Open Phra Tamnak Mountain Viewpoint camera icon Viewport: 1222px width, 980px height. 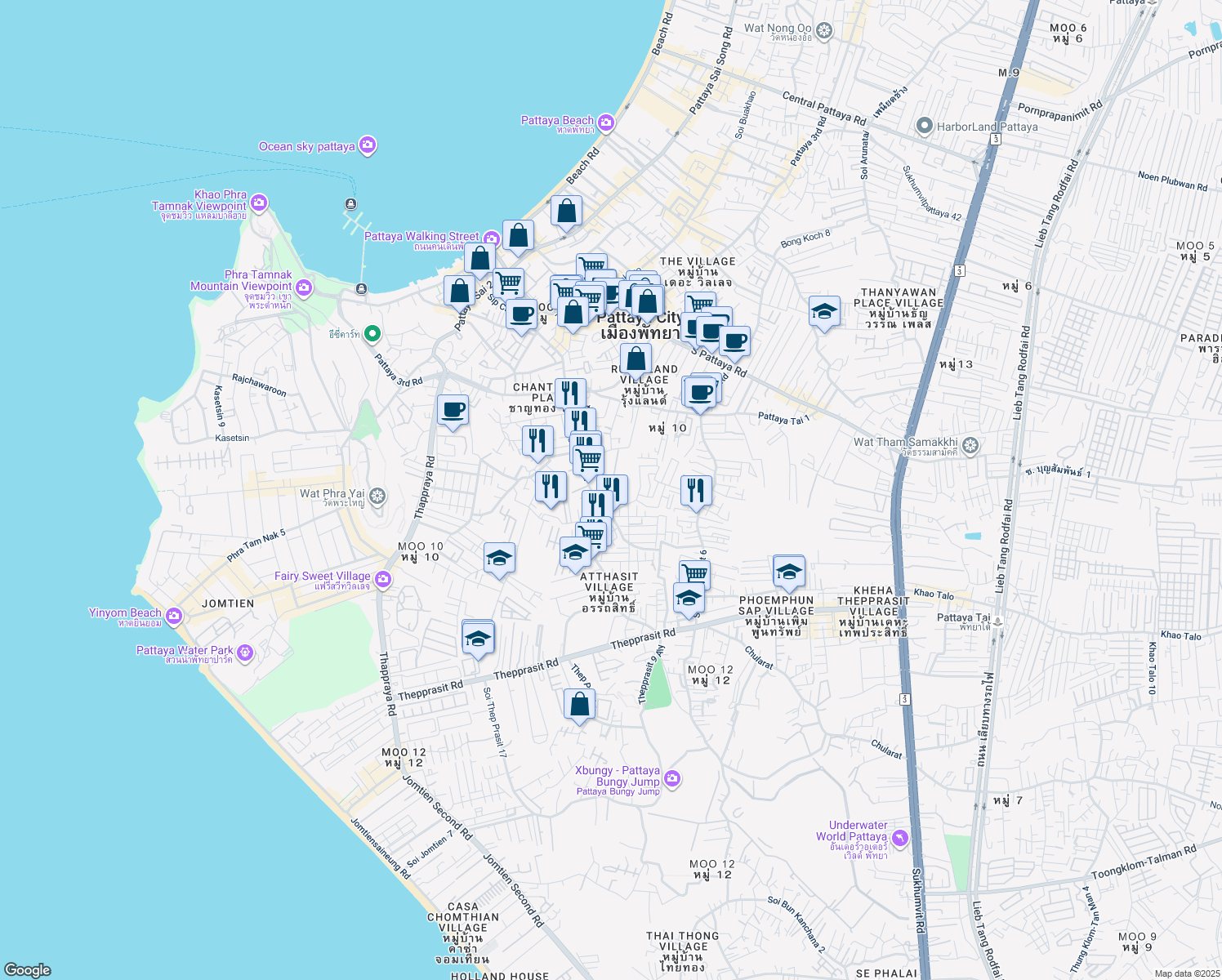tap(304, 287)
